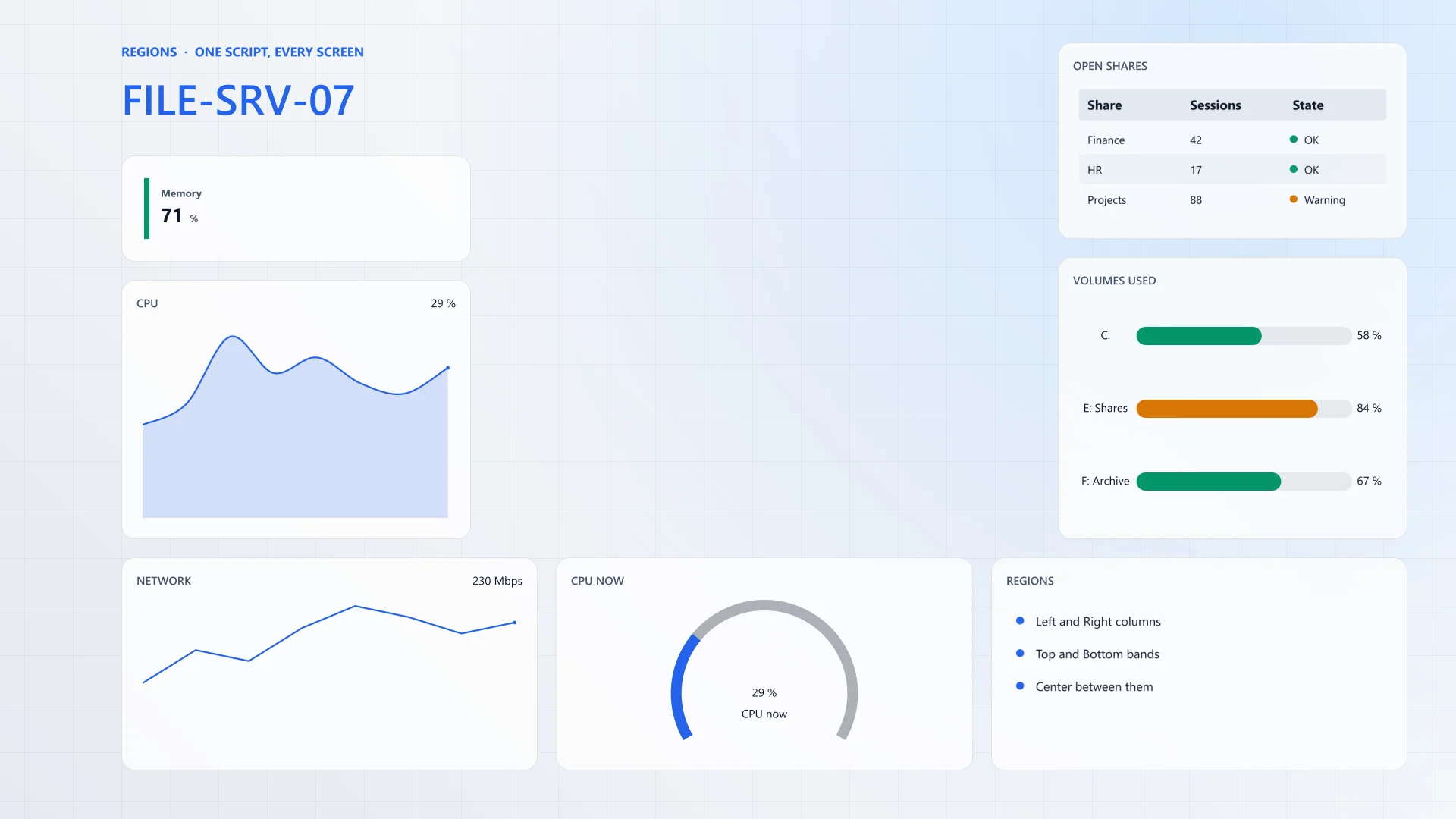Click the CPU area chart
1456x819 pixels.
(295, 426)
